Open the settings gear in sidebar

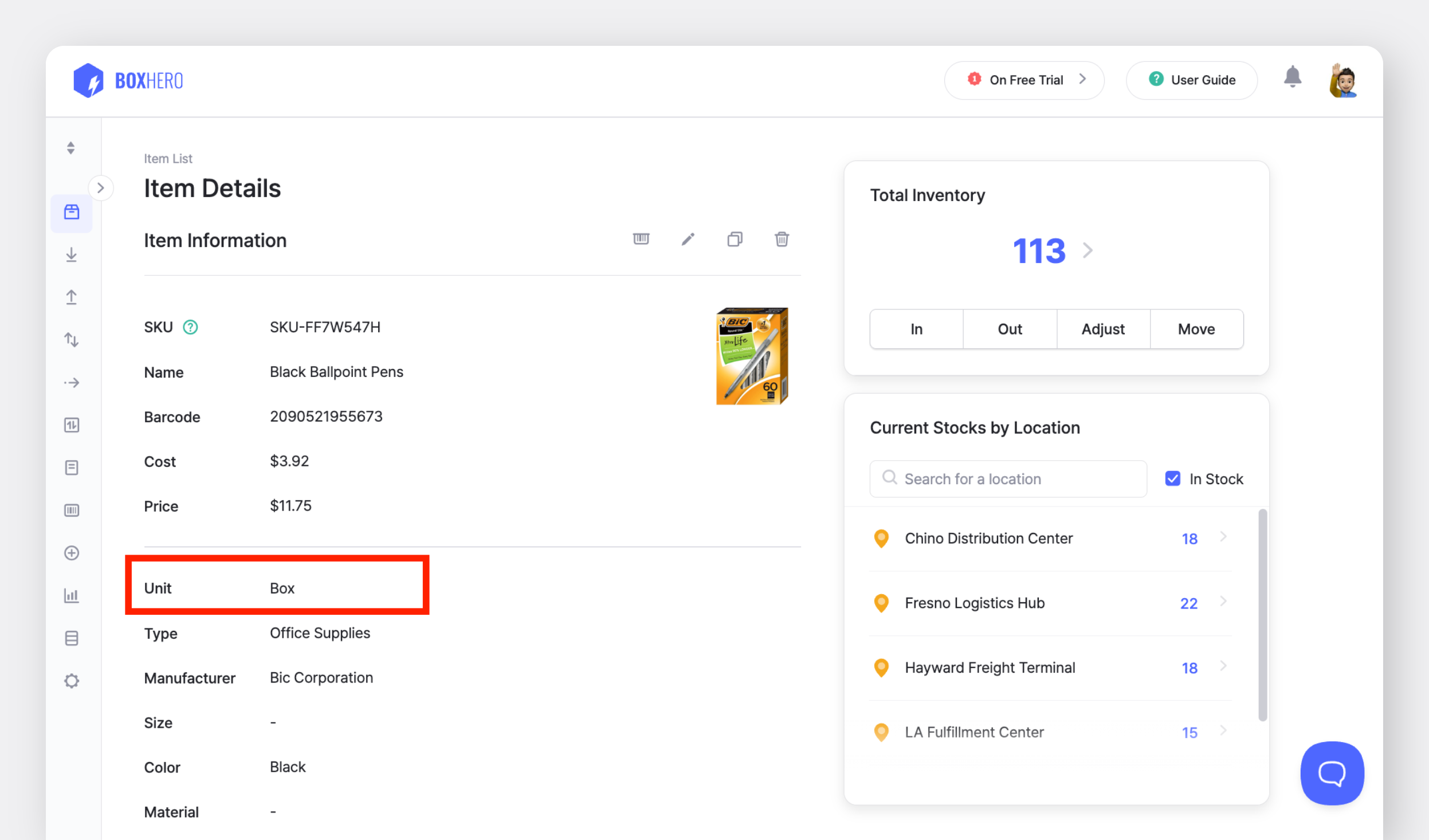pyautogui.click(x=72, y=681)
